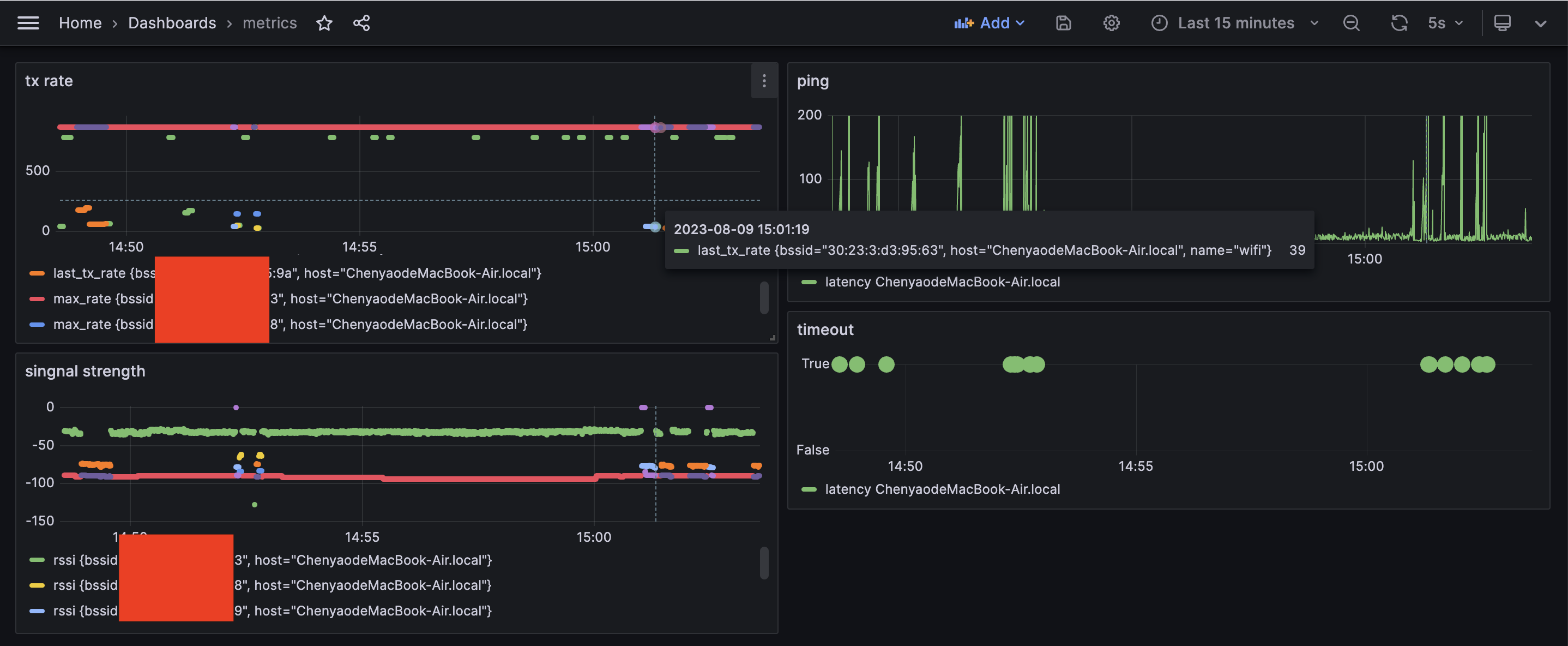Image resolution: width=1568 pixels, height=646 pixels.
Task: Click the timeout panel title
Action: (x=825, y=330)
